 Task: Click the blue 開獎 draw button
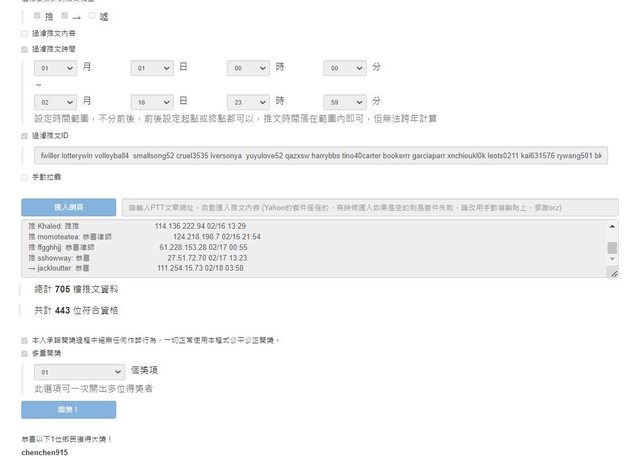point(69,410)
